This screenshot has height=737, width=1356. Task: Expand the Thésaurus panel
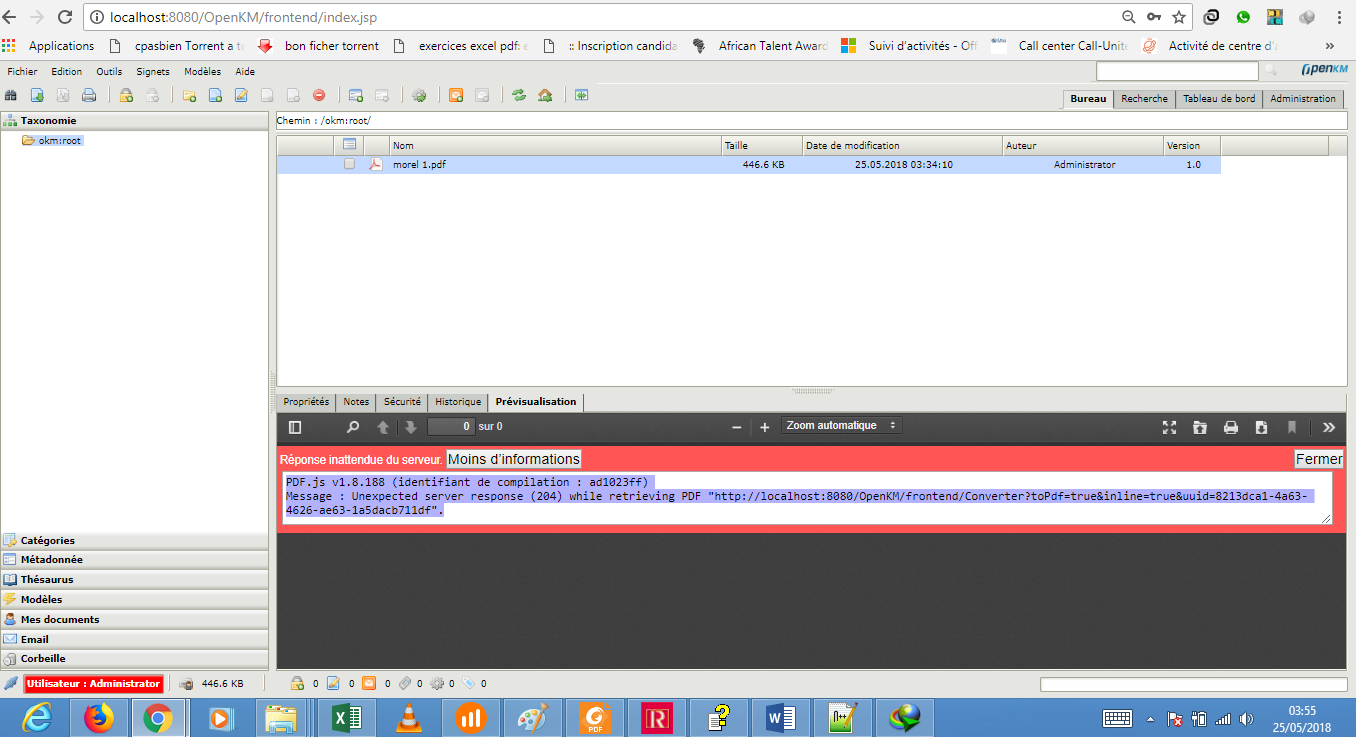coord(46,580)
